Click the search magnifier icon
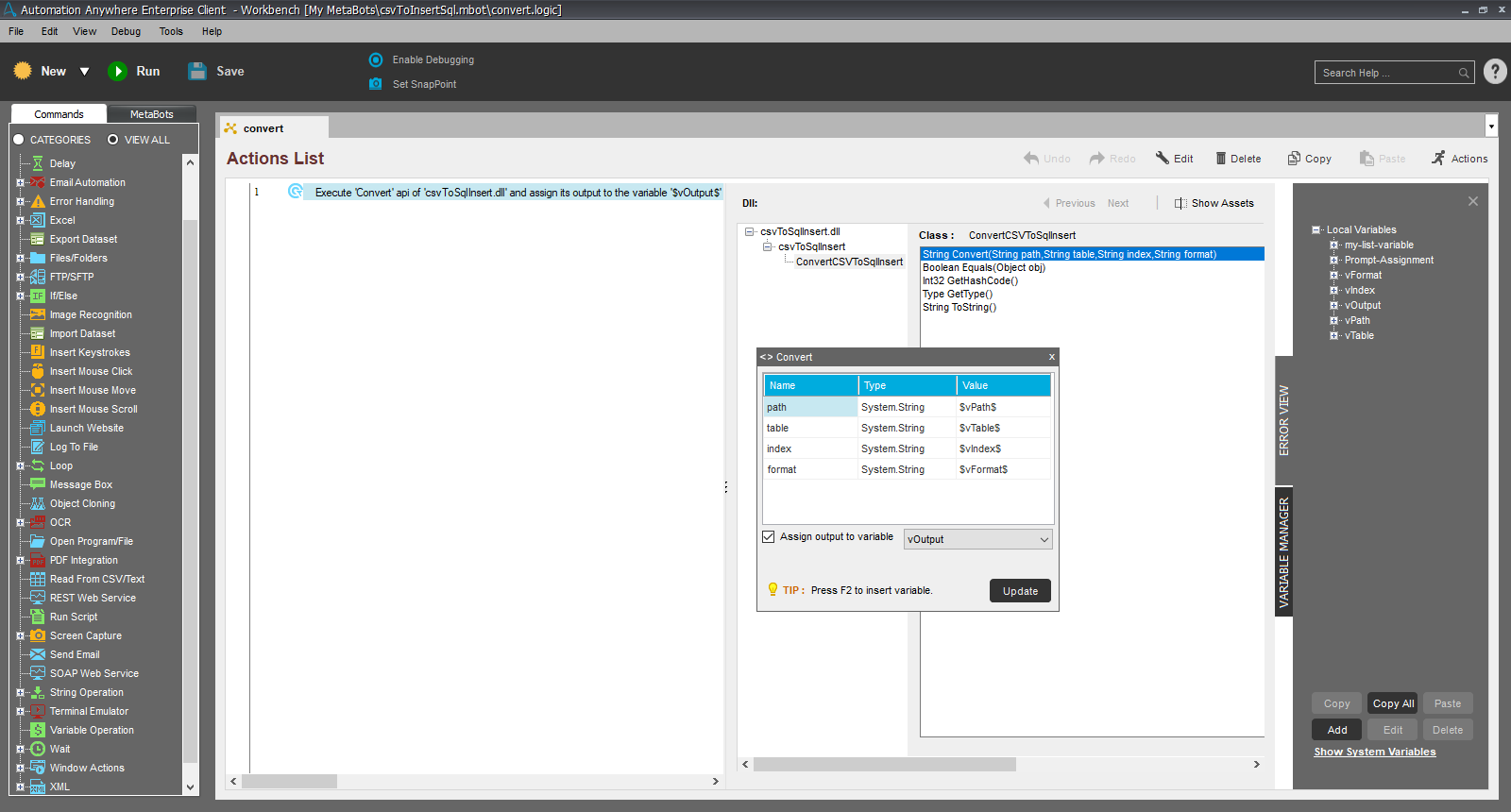Image resolution: width=1511 pixels, height=812 pixels. 1464,73
